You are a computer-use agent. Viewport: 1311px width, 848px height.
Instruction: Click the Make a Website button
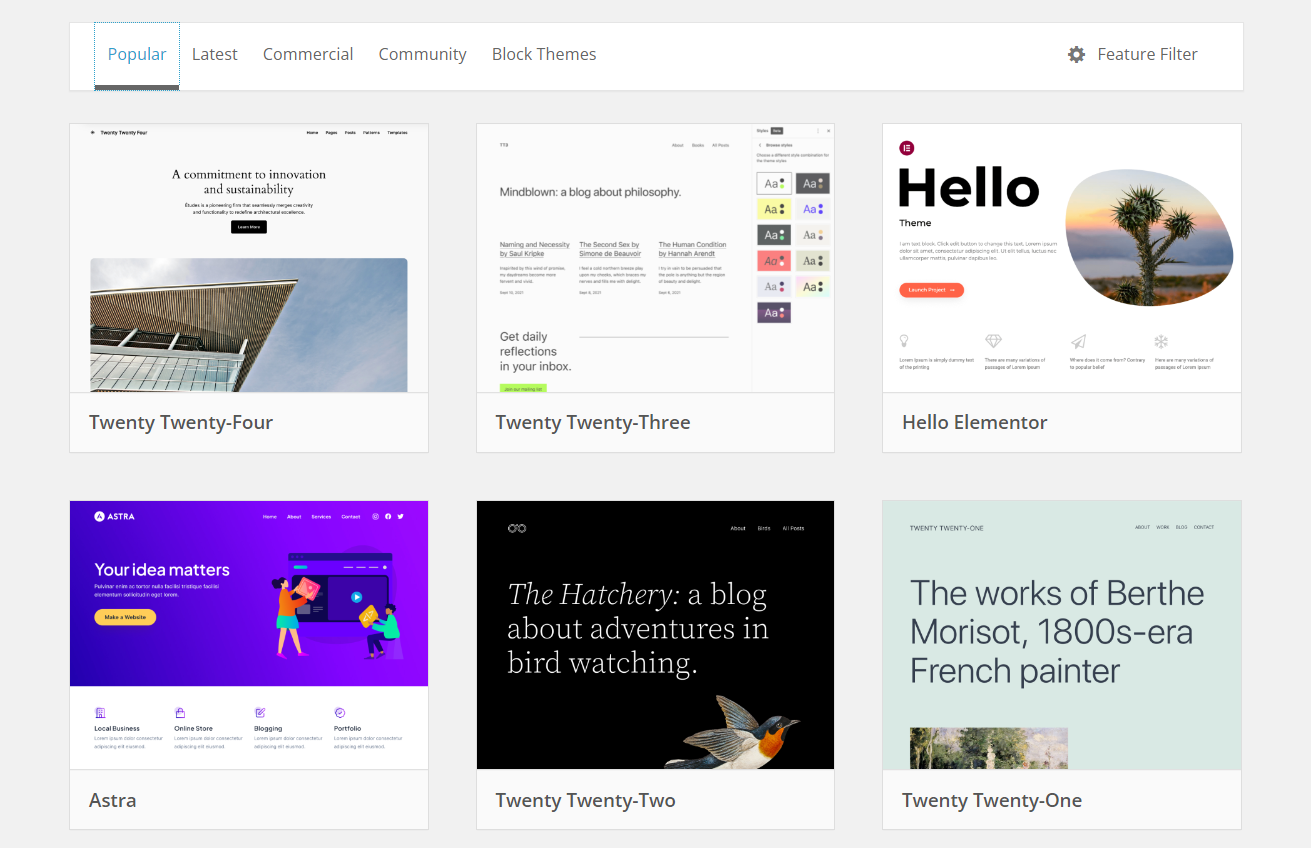tap(125, 617)
